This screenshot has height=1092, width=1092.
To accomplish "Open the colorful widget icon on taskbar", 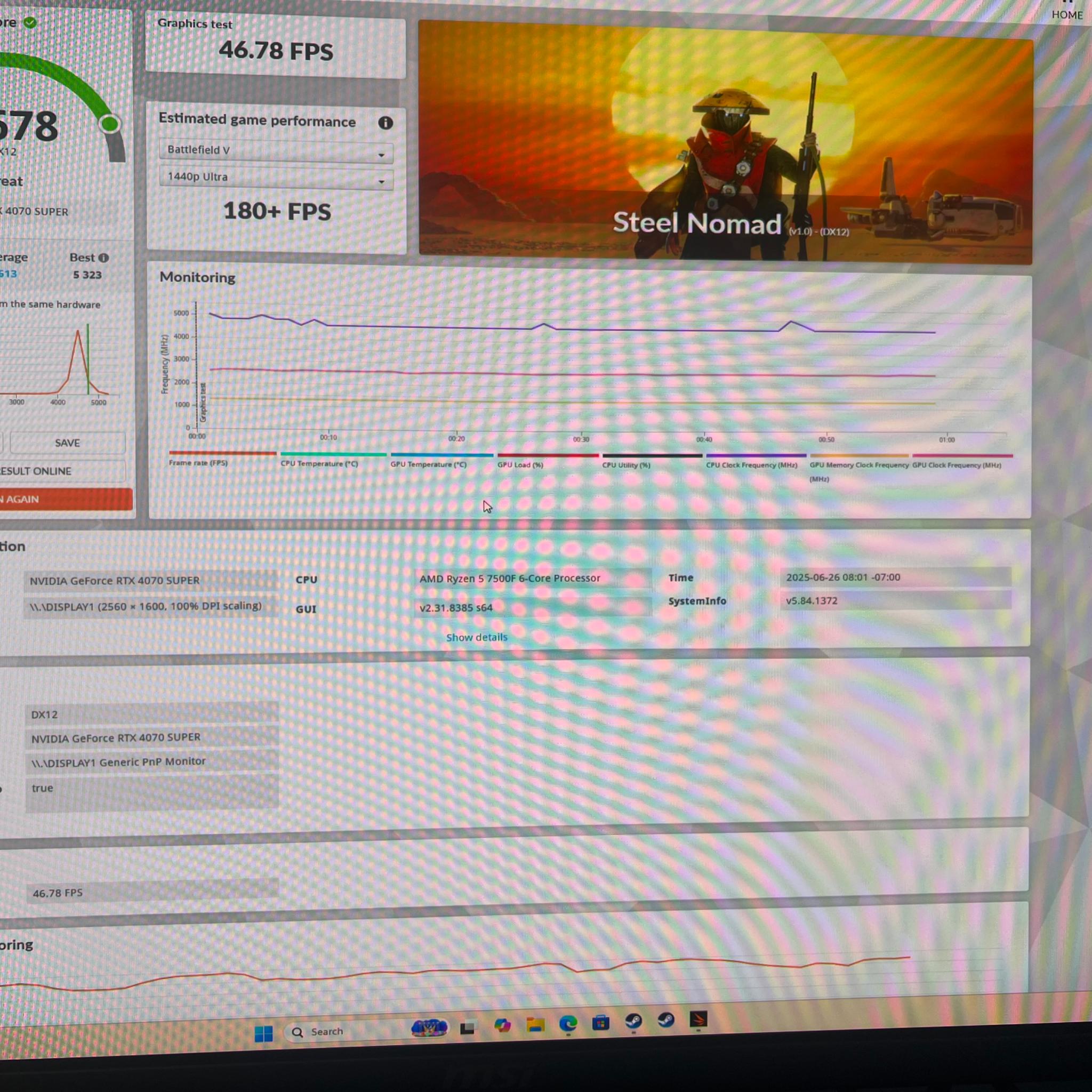I will [429, 1028].
